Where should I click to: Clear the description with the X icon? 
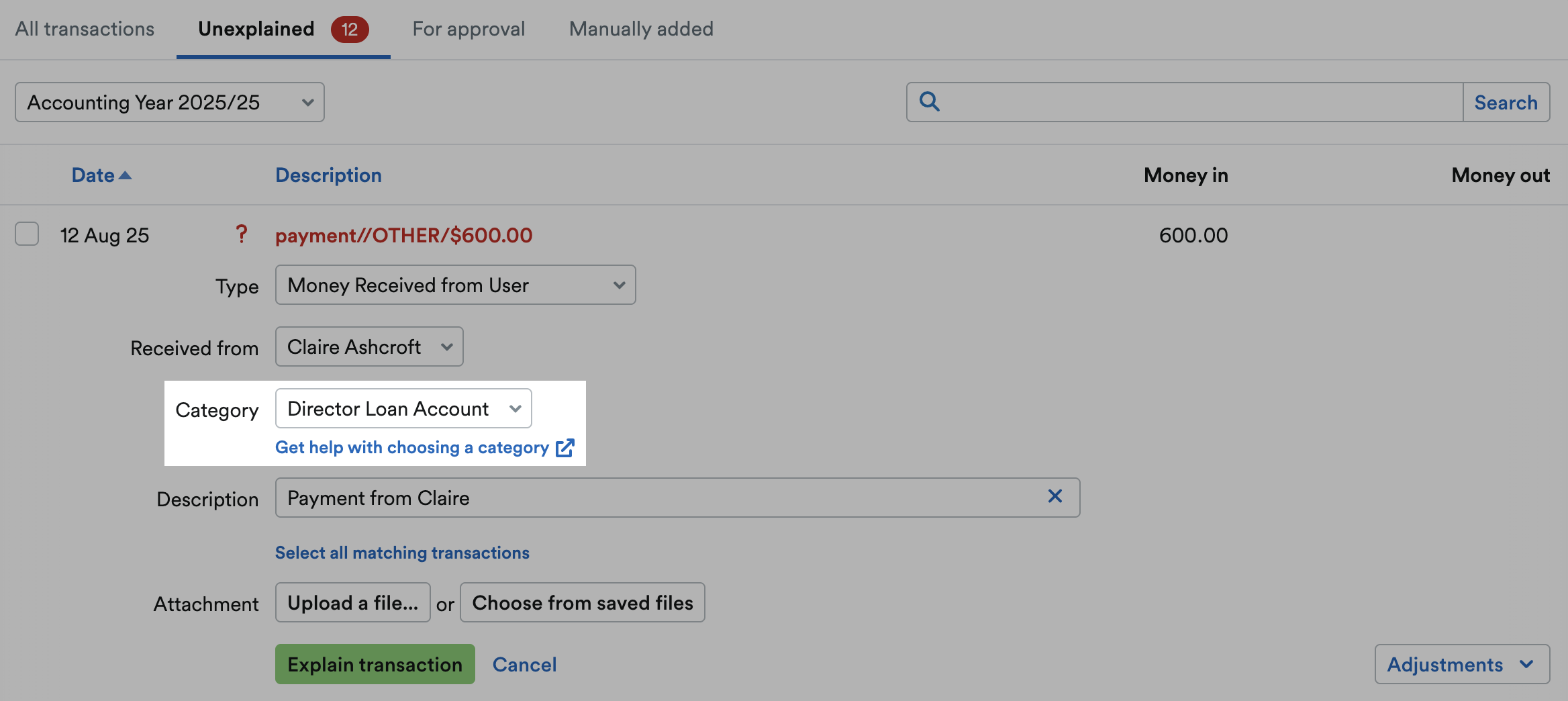tap(1055, 496)
